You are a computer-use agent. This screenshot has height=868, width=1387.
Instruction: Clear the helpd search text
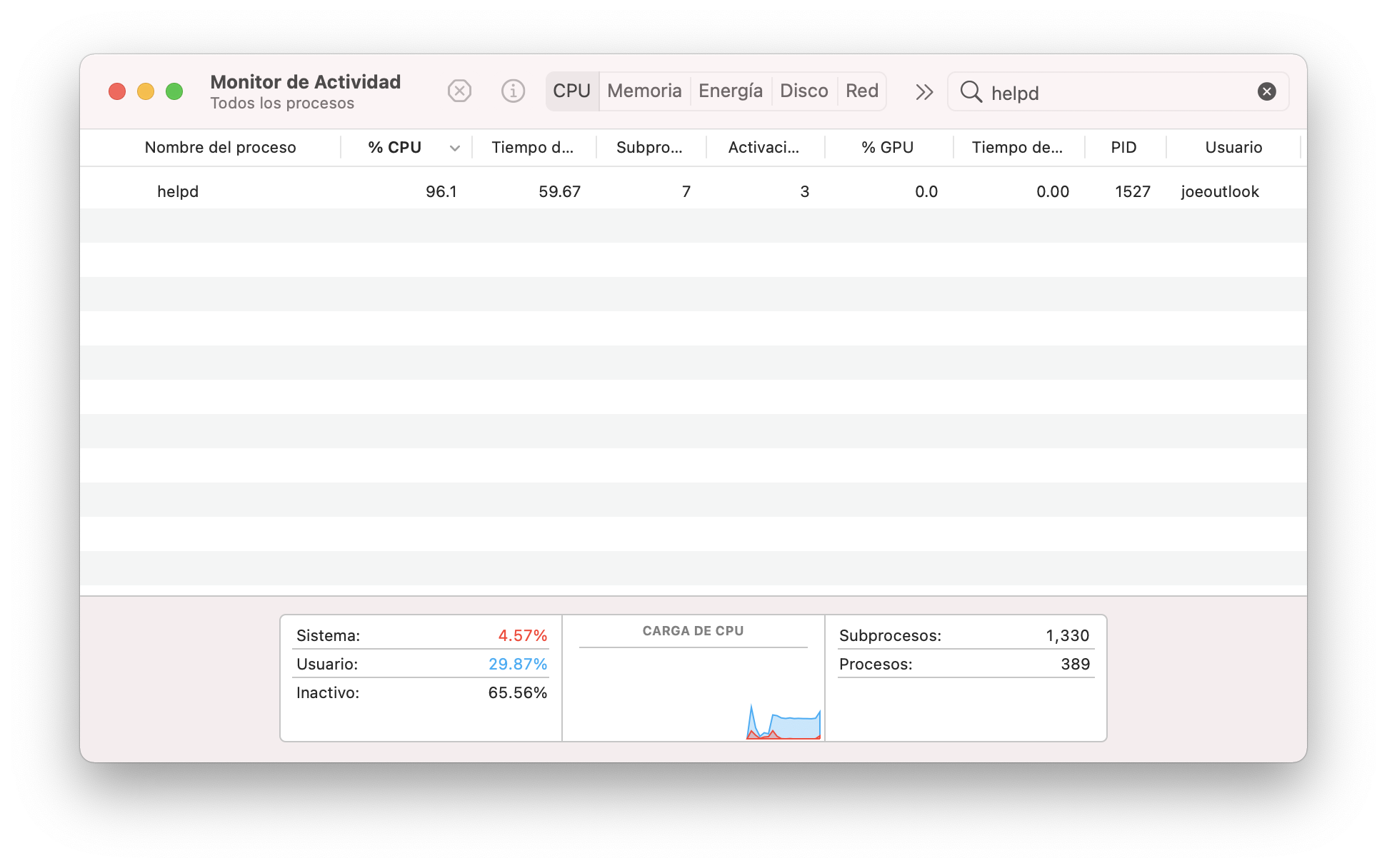point(1266,91)
